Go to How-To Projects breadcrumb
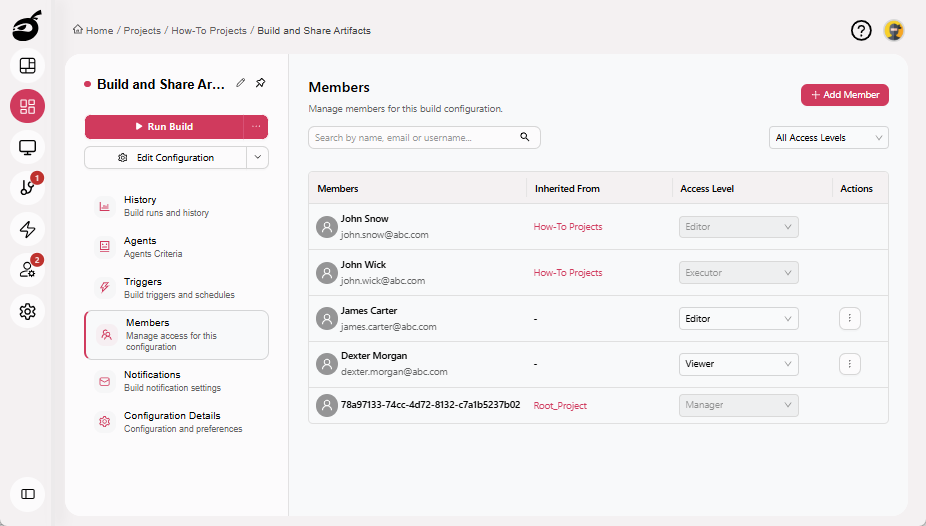Screen dimensions: 926x526 click(x=209, y=31)
